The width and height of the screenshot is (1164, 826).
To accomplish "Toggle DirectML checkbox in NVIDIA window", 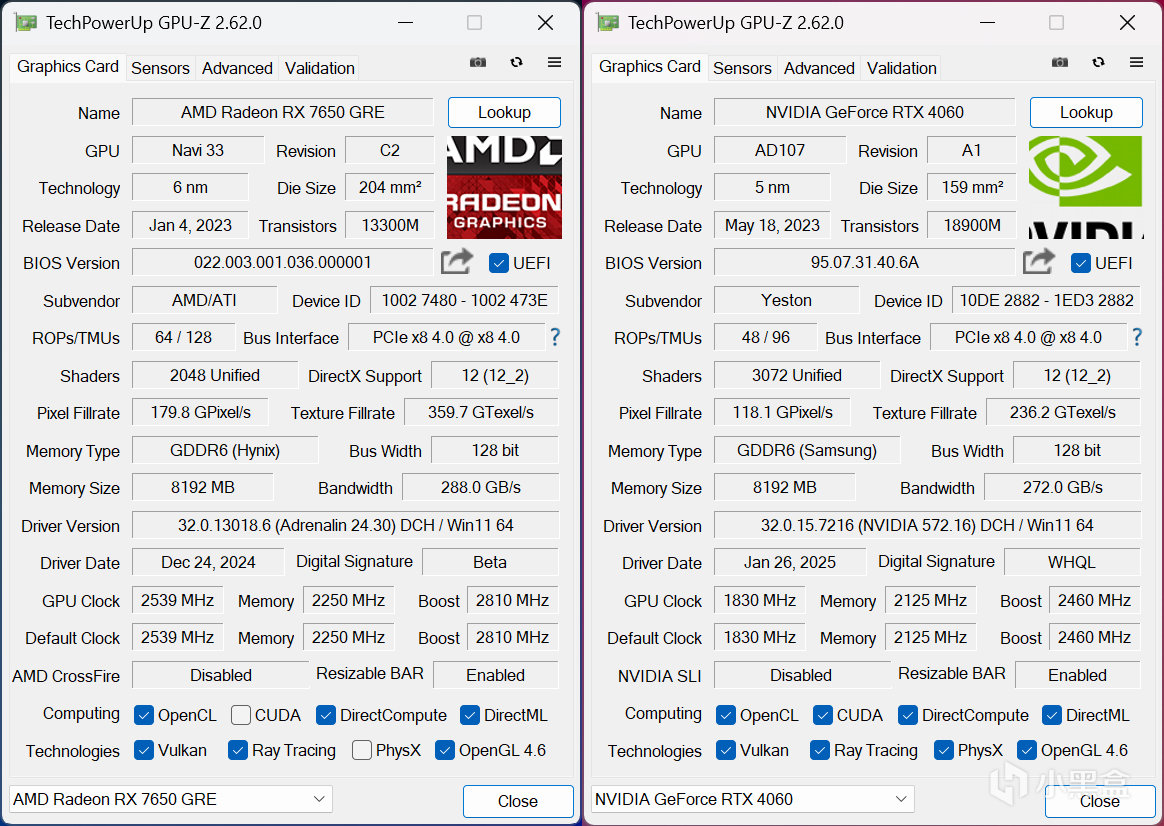I will (1052, 715).
